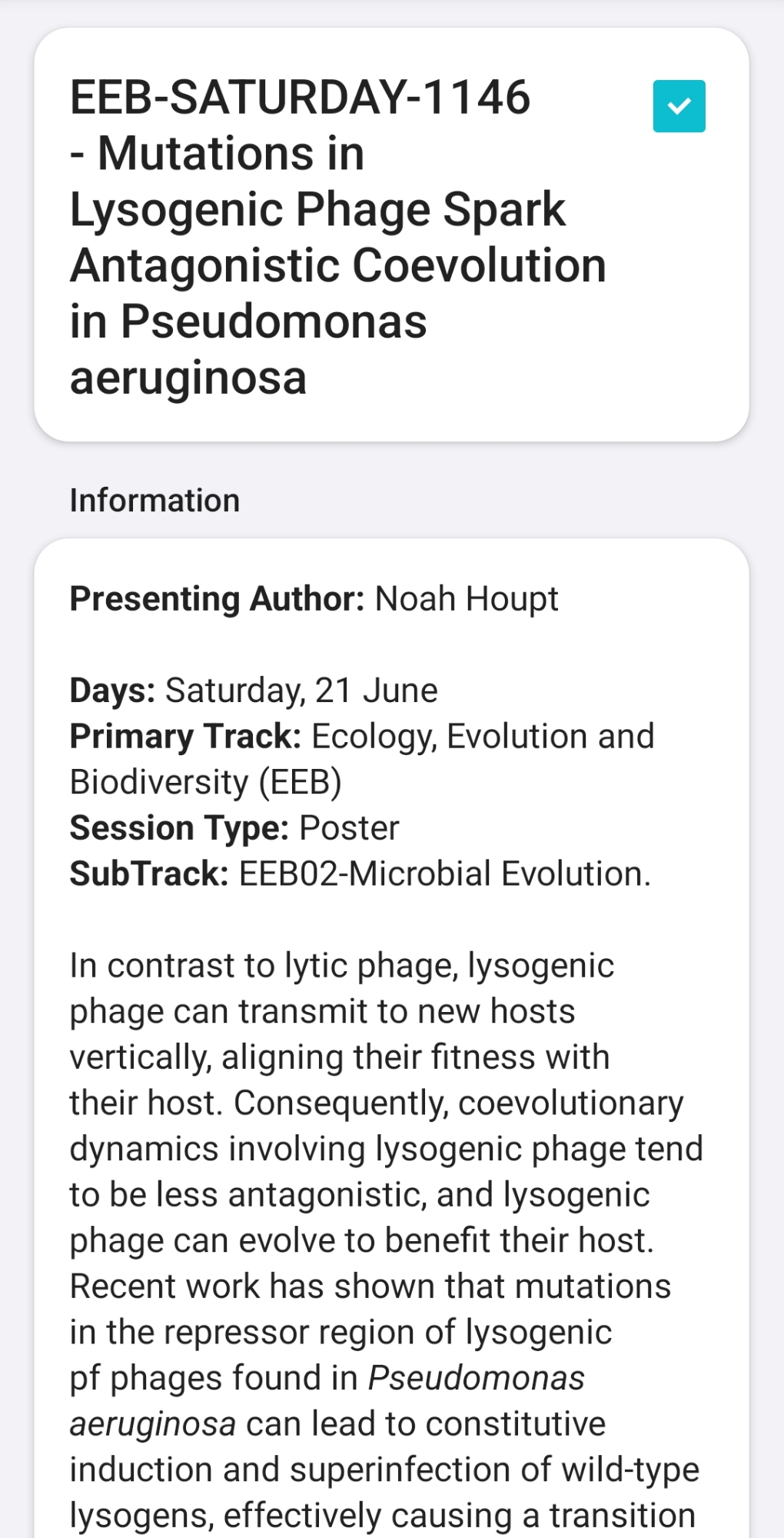Viewport: 784px width, 1538px height.
Task: Tap the date Saturday, 21 June
Action: [301, 690]
